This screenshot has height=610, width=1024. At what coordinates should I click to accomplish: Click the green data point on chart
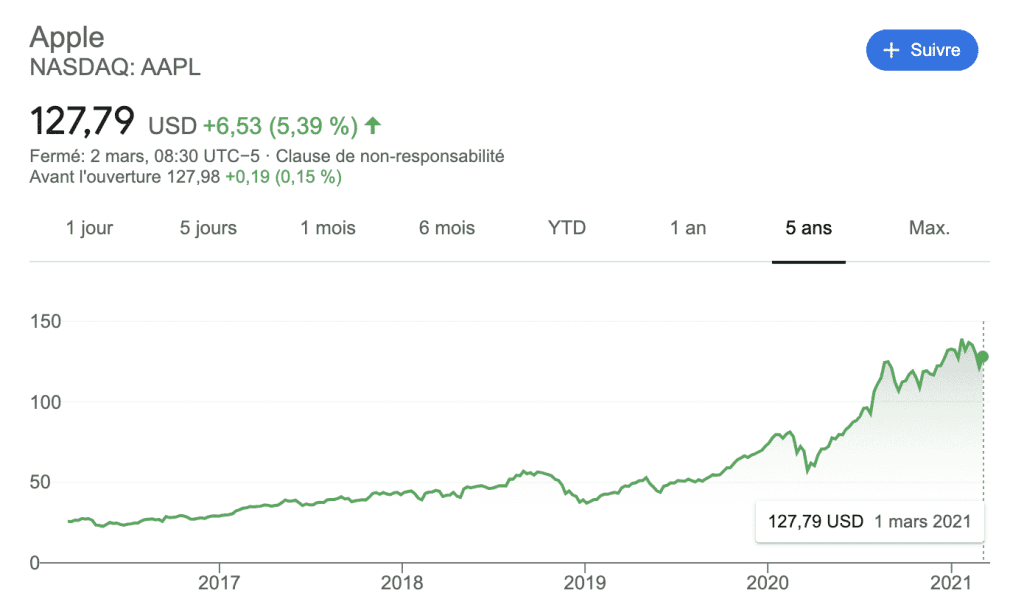983,357
